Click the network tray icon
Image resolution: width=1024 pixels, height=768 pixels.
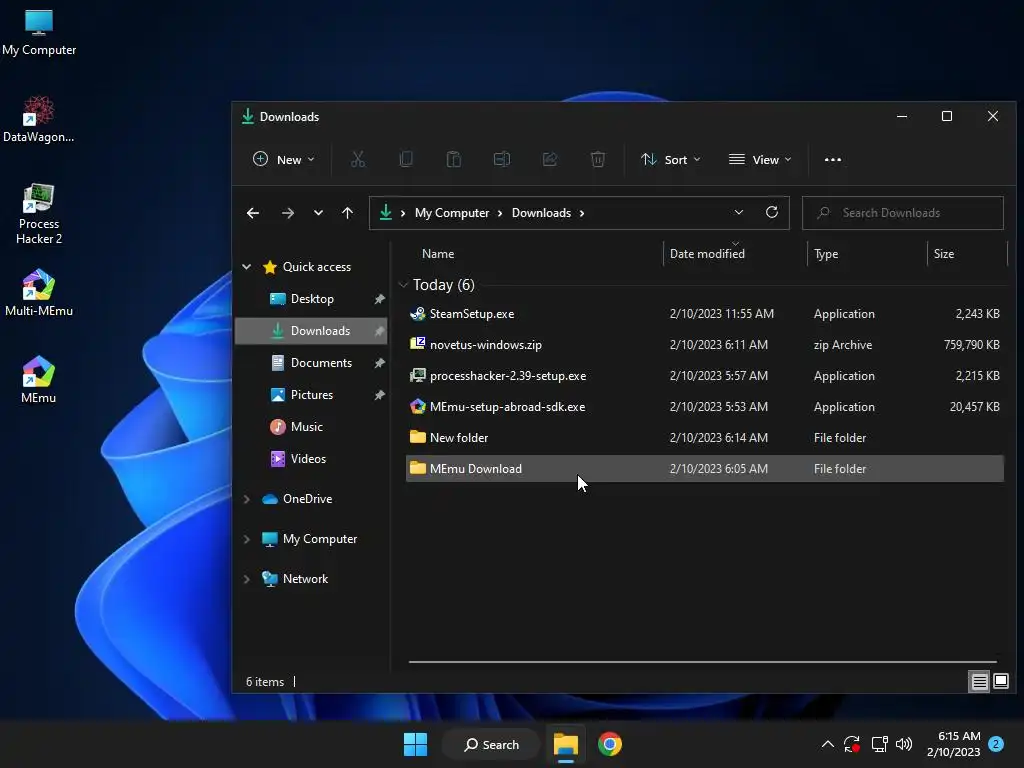pos(879,744)
